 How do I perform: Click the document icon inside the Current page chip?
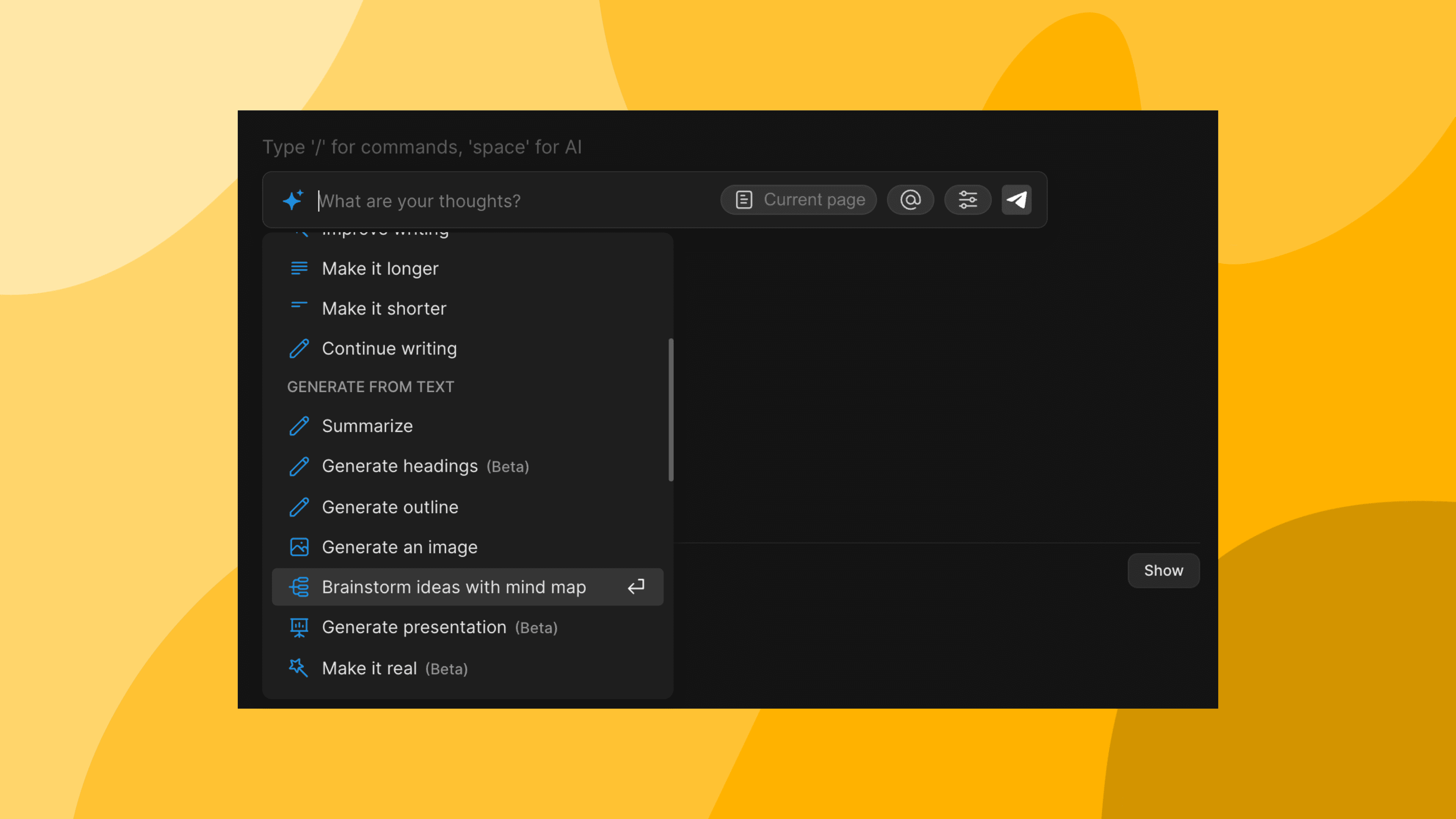point(744,199)
